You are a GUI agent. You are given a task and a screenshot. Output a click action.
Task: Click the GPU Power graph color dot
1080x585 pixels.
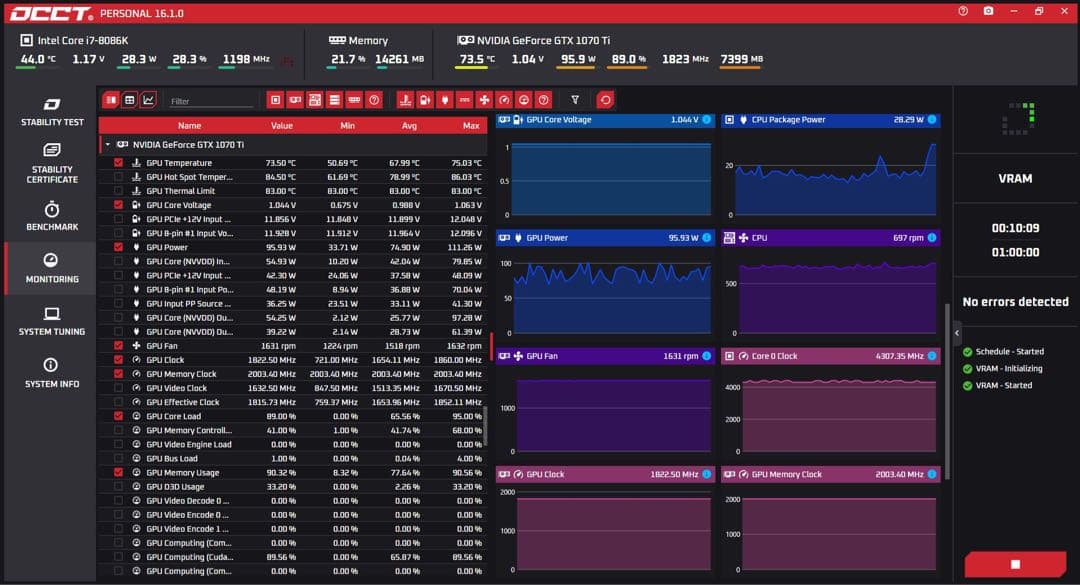[x=707, y=238]
